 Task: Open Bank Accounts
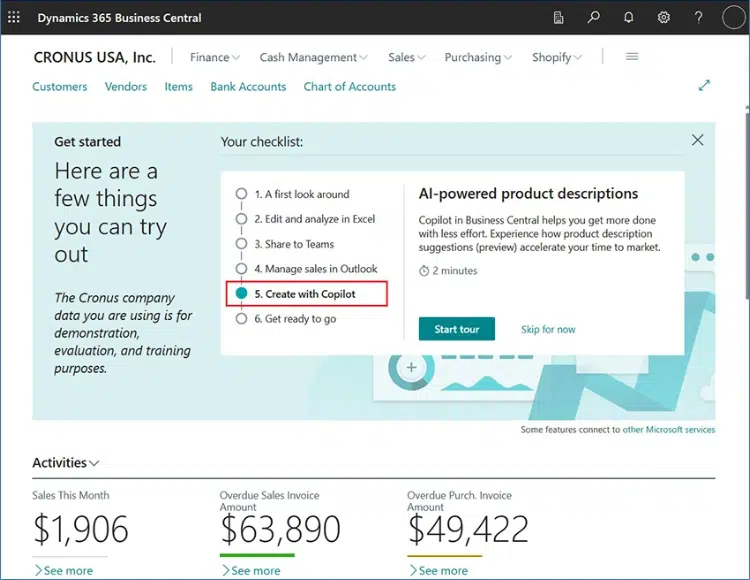click(x=248, y=87)
